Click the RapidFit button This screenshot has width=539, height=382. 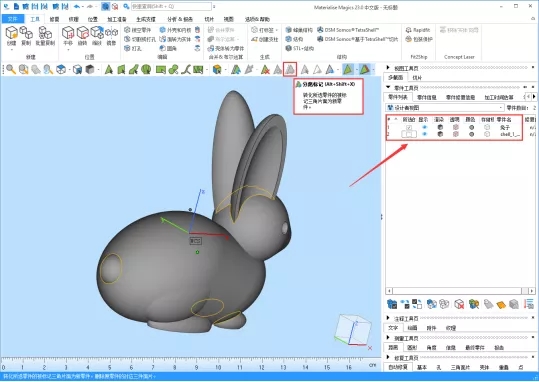[x=418, y=30]
